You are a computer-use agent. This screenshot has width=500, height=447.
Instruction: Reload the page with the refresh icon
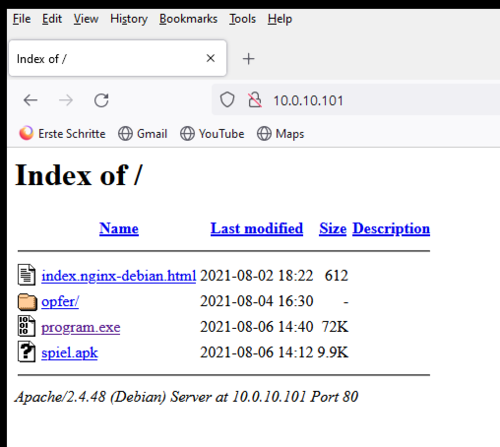[x=101, y=100]
